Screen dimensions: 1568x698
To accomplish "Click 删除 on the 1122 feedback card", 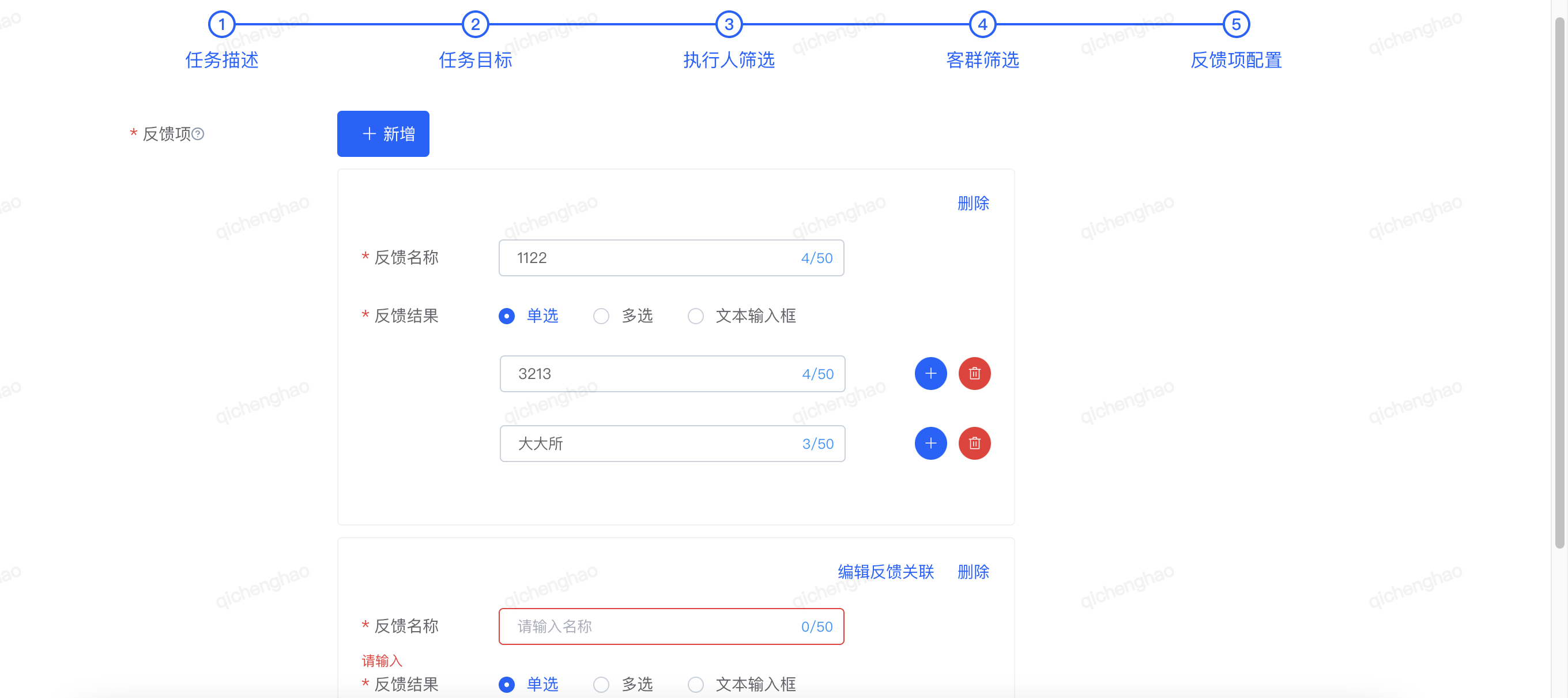I will tap(973, 204).
